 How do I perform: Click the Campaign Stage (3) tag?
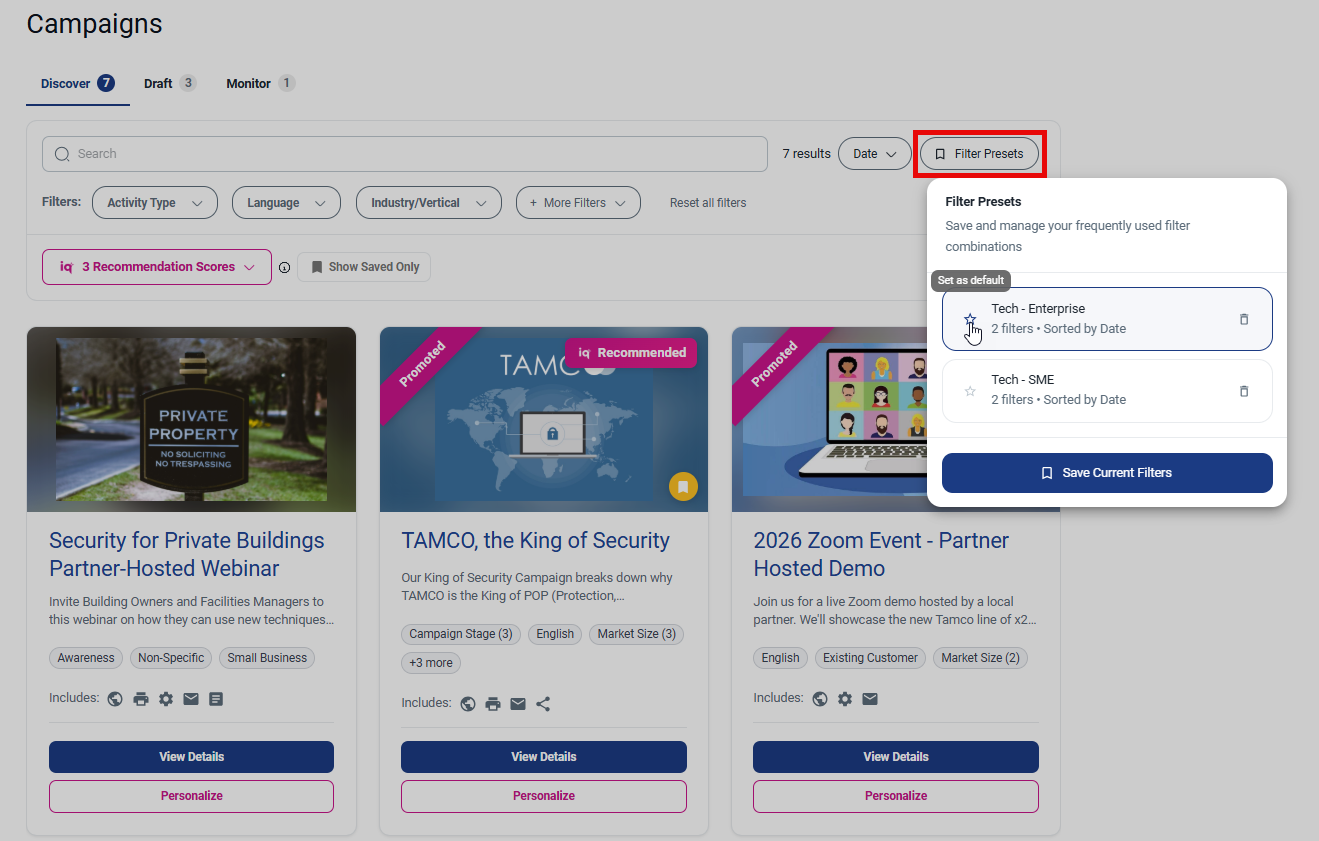(x=461, y=634)
